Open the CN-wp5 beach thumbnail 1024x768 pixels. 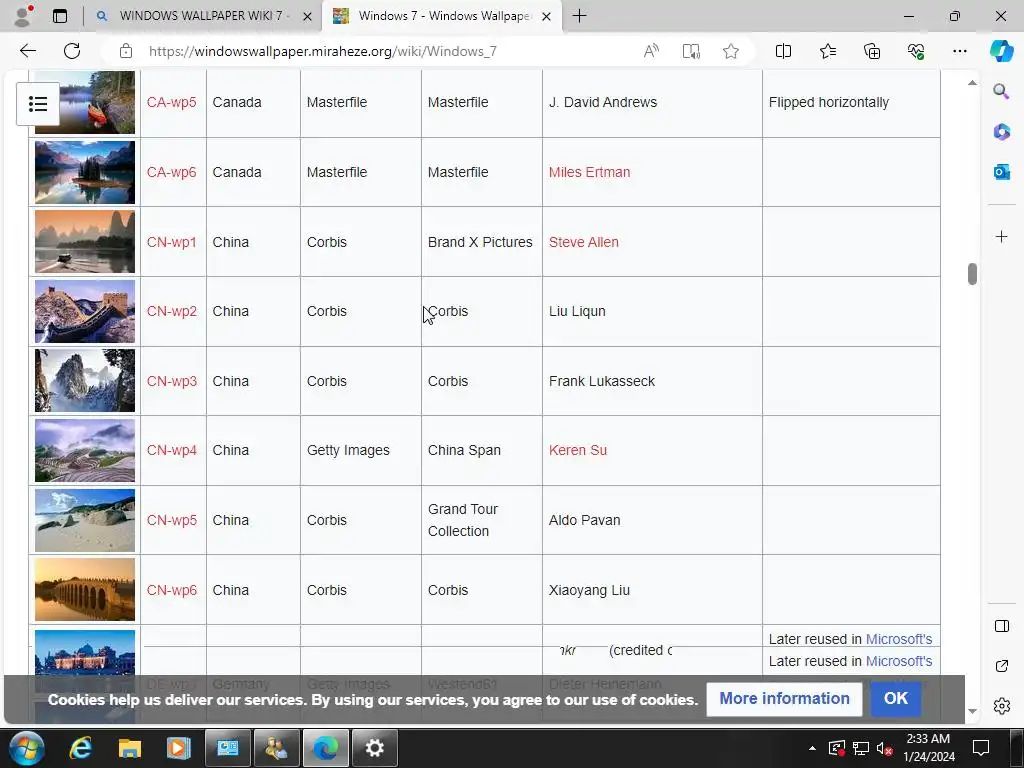tap(85, 520)
